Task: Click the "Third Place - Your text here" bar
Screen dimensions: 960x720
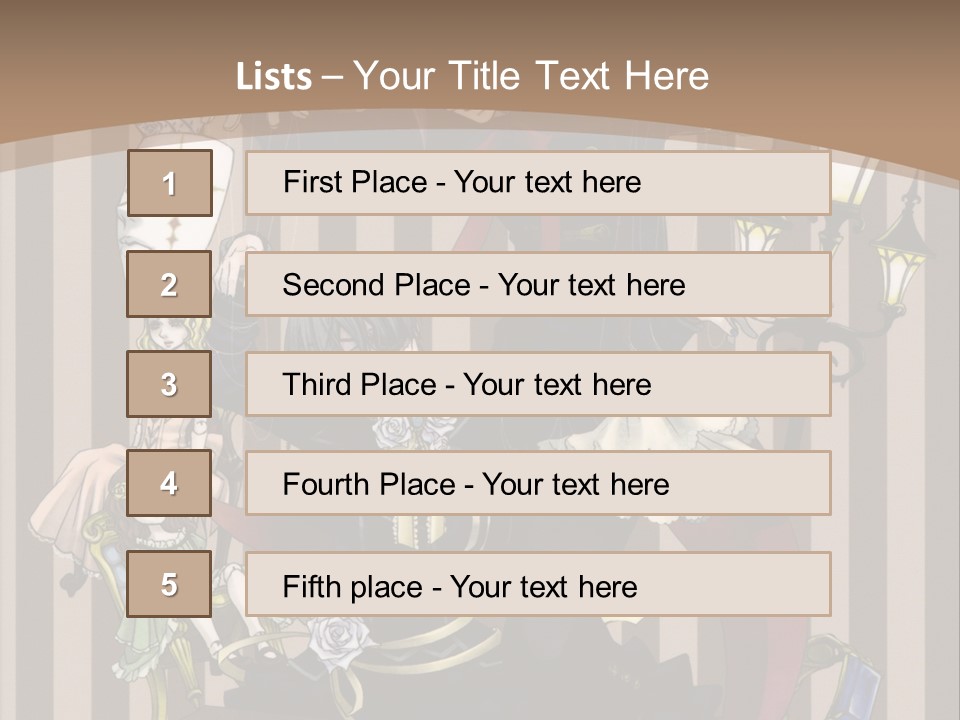Action: [x=538, y=384]
